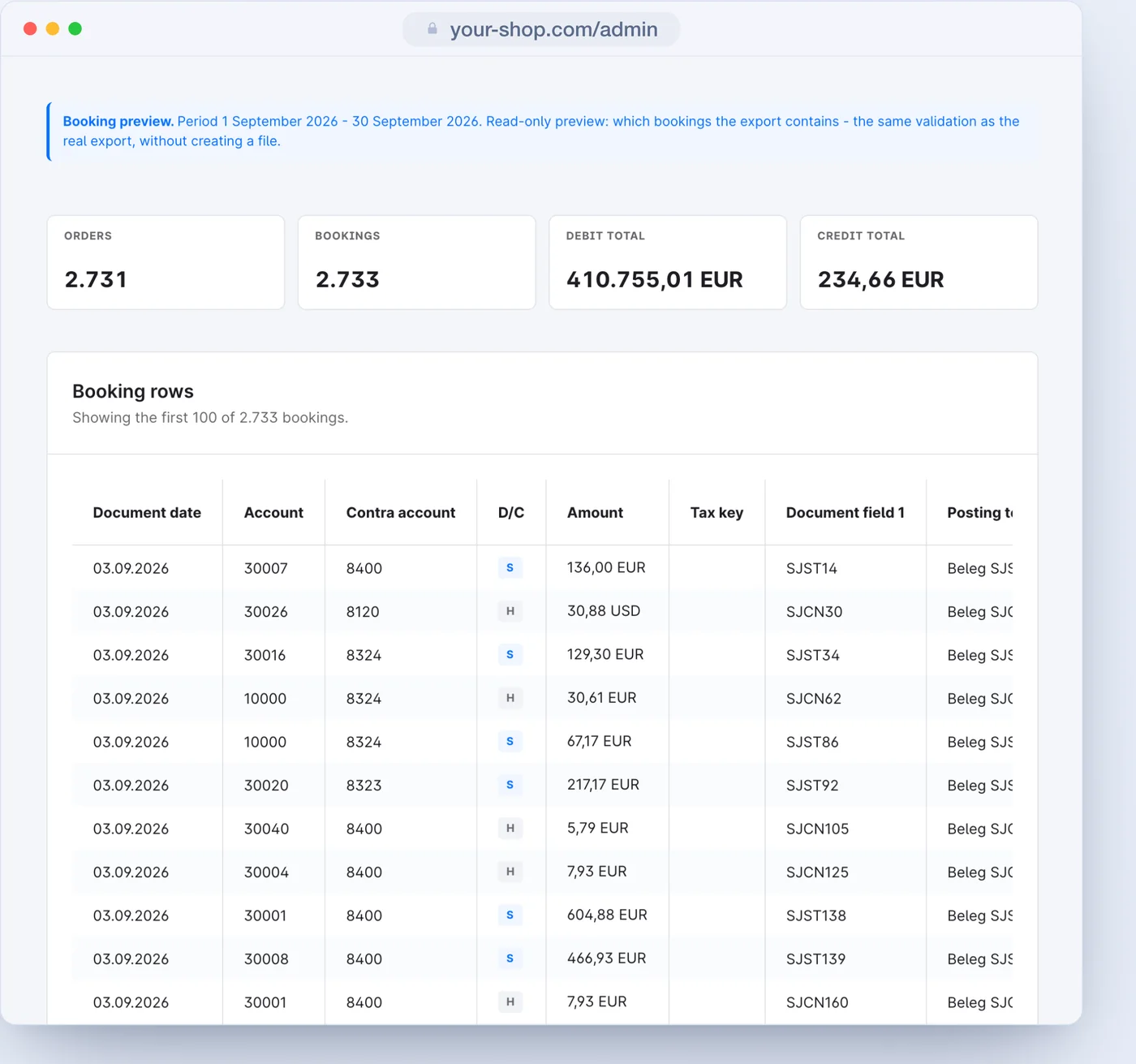The width and height of the screenshot is (1136, 1064).
Task: Click amount 136,00 EUR
Action: pyautogui.click(x=606, y=568)
